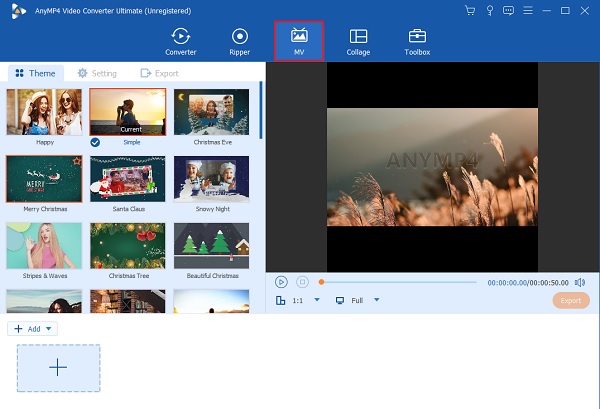Open the feedback chat icon
This screenshot has width=600, height=409.
pos(509,11)
